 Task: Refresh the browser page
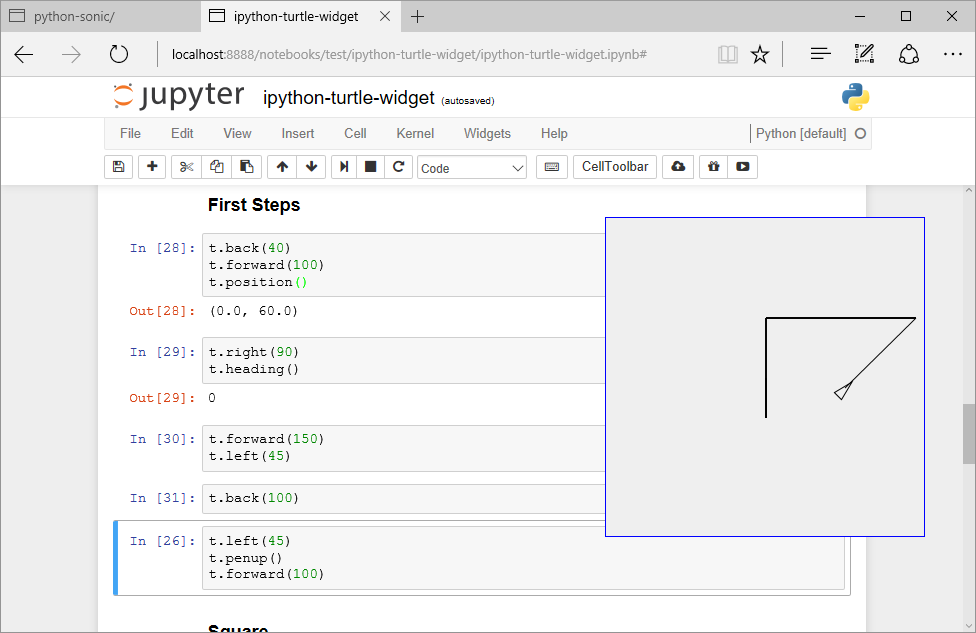pos(118,55)
